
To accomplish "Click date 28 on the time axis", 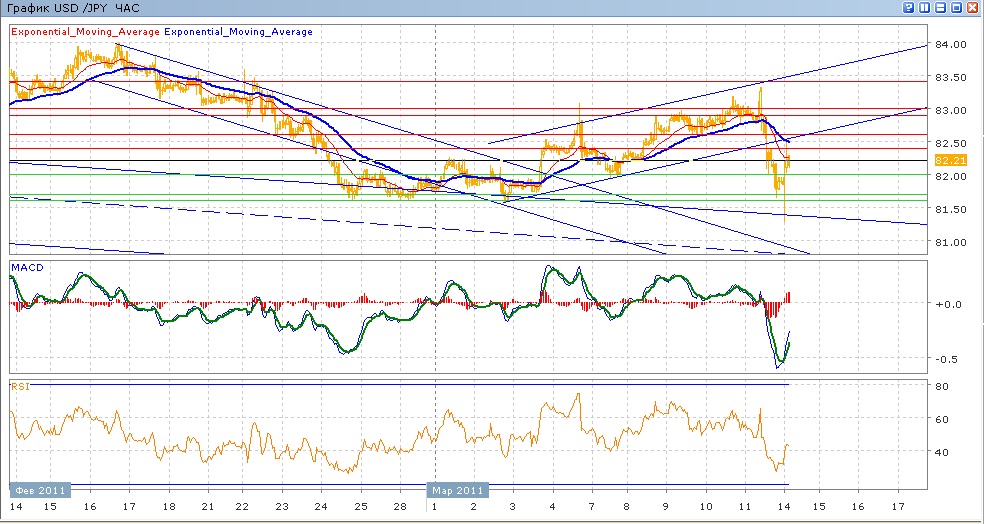I will (398, 509).
